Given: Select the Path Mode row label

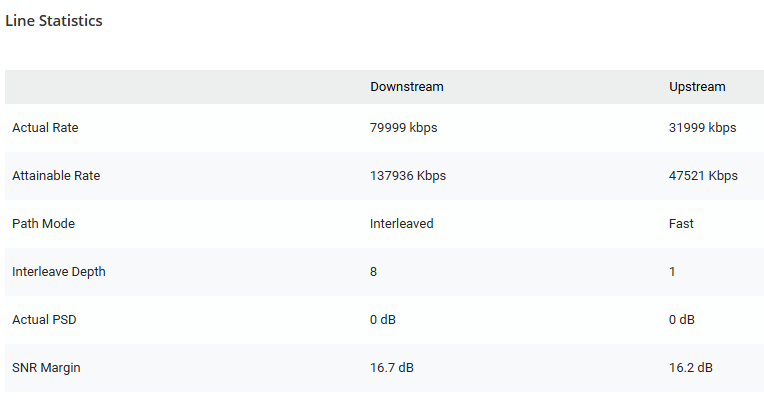Looking at the screenshot, I should tap(43, 224).
